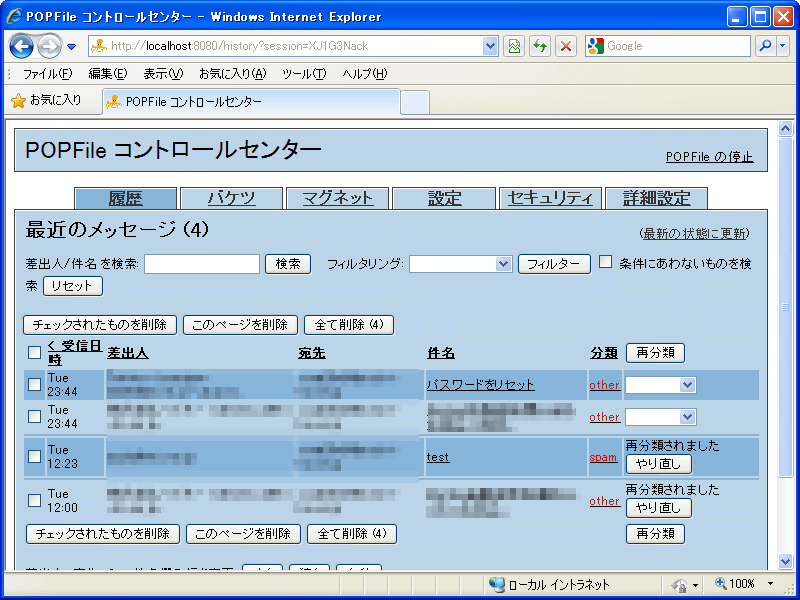Open the 編集(E) menu

pyautogui.click(x=108, y=74)
